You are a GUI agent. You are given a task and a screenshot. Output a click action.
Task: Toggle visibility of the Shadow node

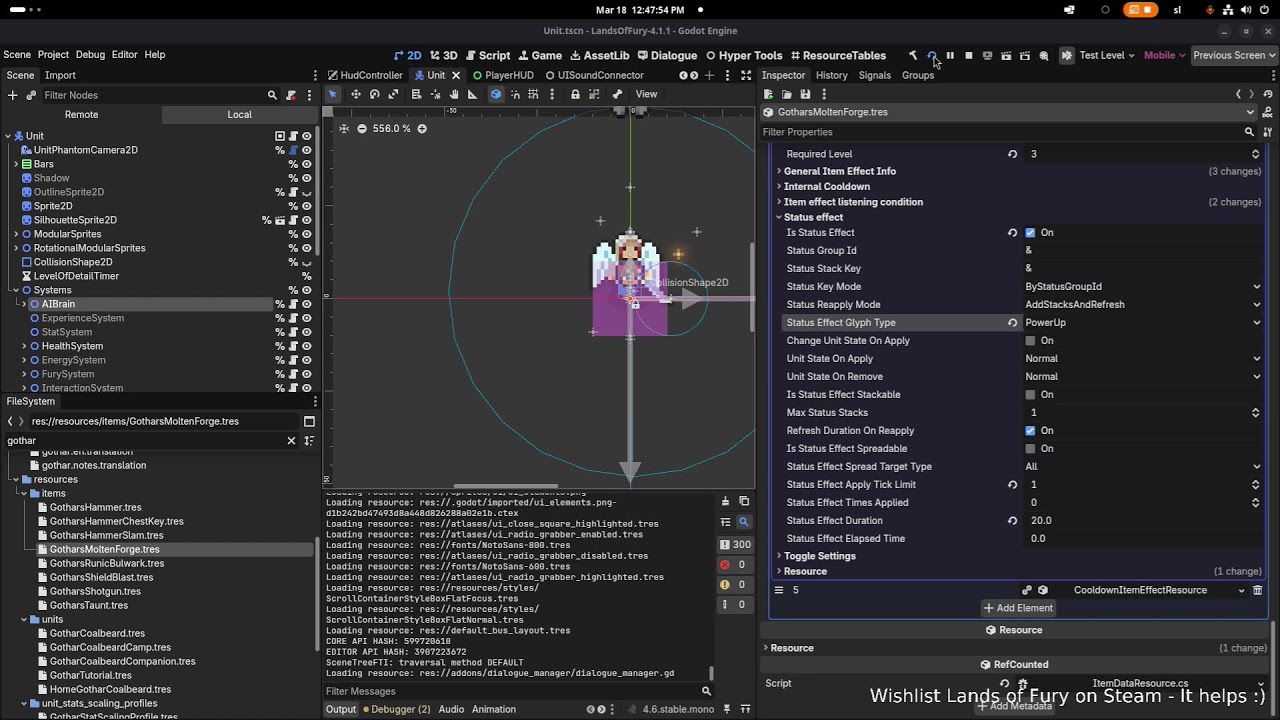pyautogui.click(x=306, y=178)
